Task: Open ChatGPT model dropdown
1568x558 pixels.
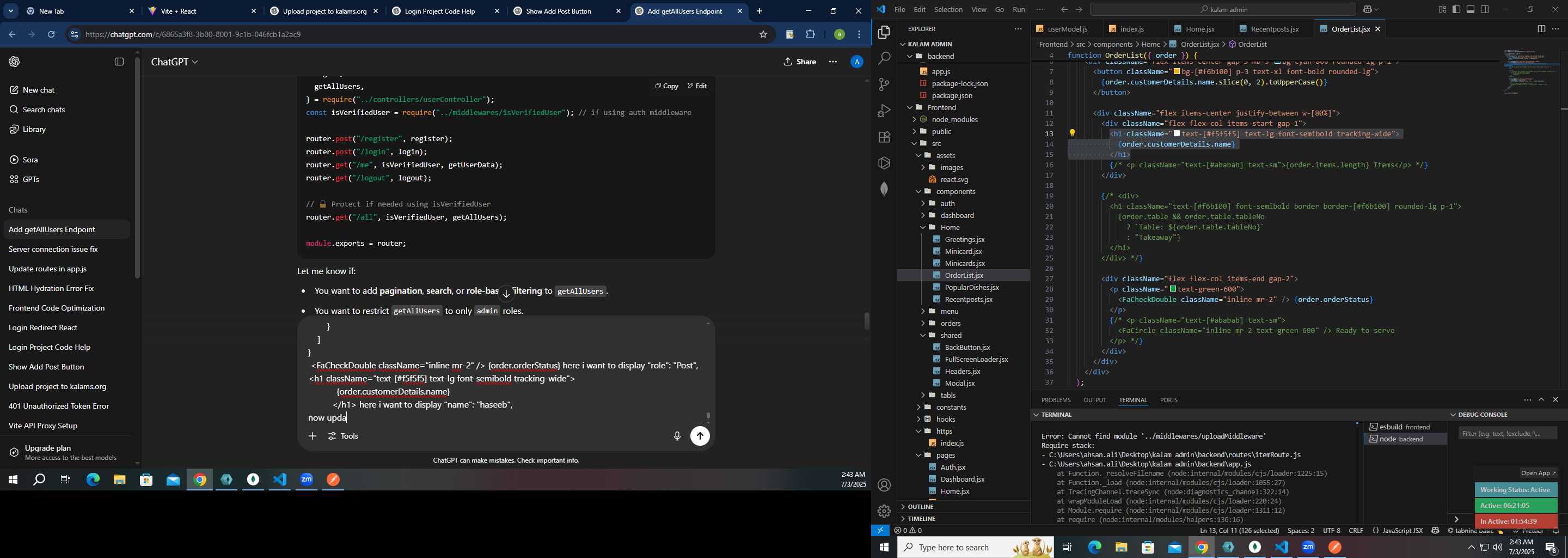Action: (175, 62)
